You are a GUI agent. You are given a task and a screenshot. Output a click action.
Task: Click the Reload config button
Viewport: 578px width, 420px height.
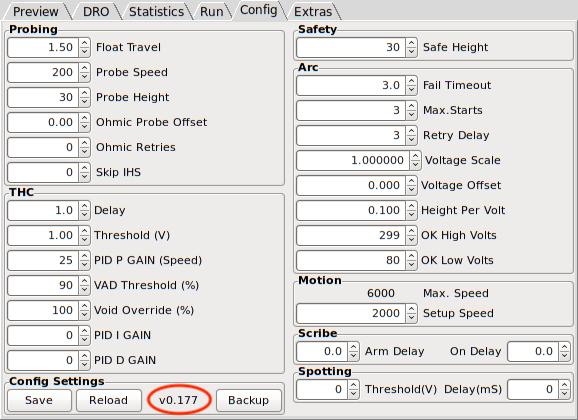click(x=109, y=400)
